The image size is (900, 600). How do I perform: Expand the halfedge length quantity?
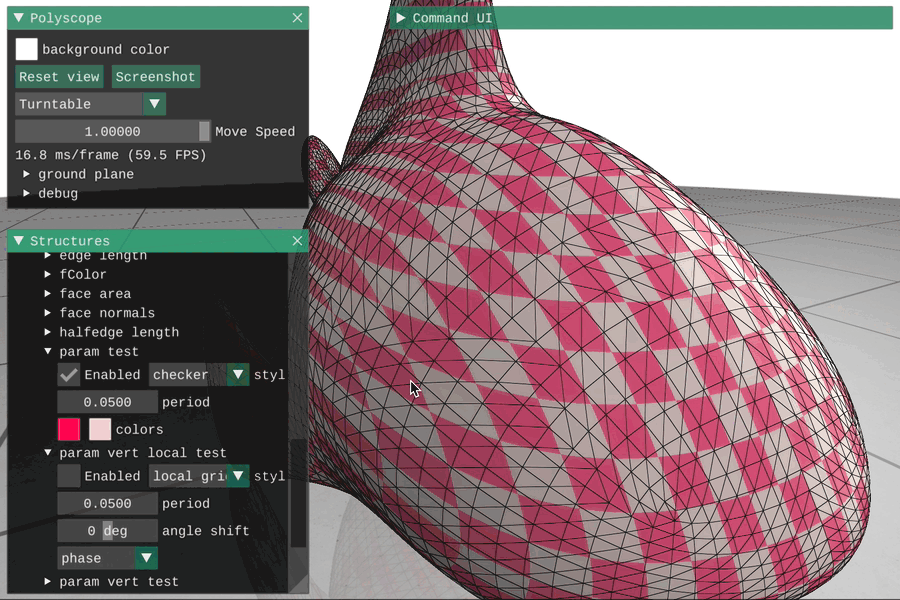(x=47, y=332)
